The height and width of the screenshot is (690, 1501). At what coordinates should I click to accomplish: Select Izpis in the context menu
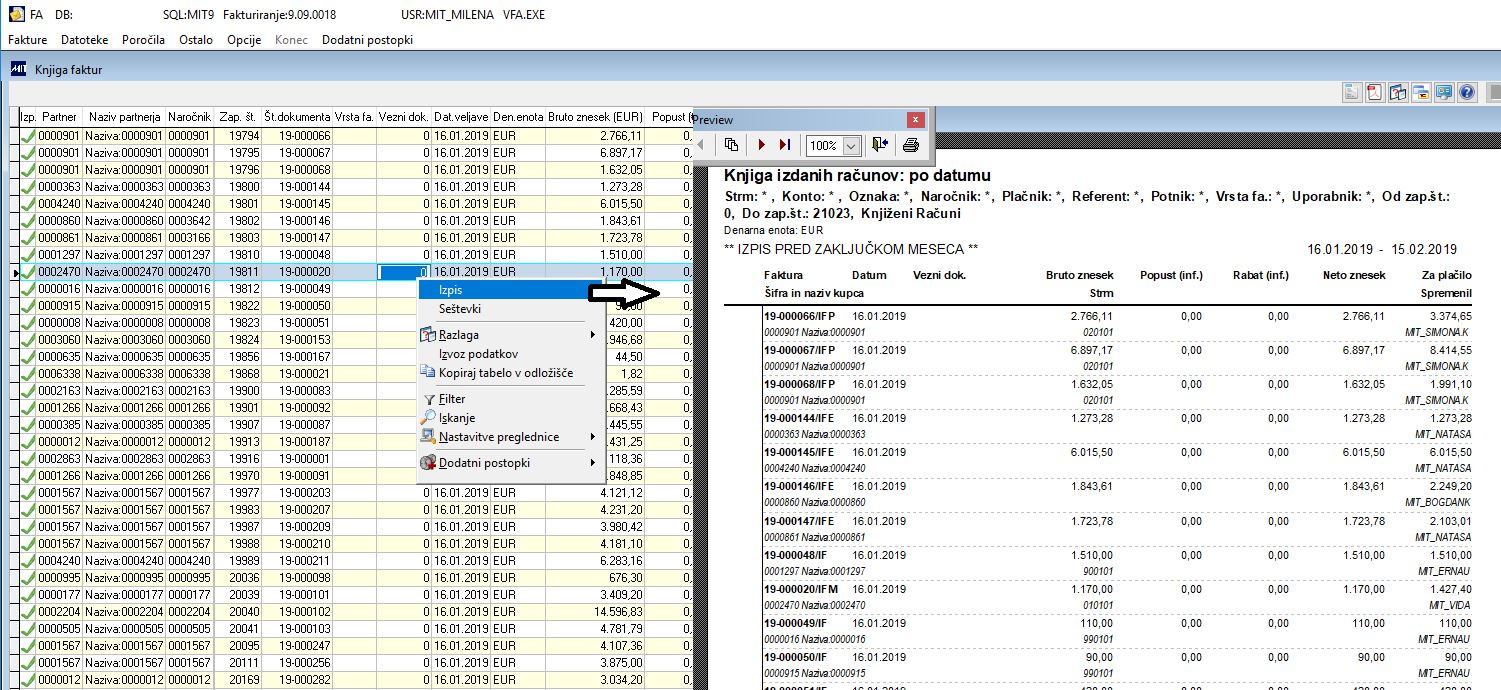450,290
